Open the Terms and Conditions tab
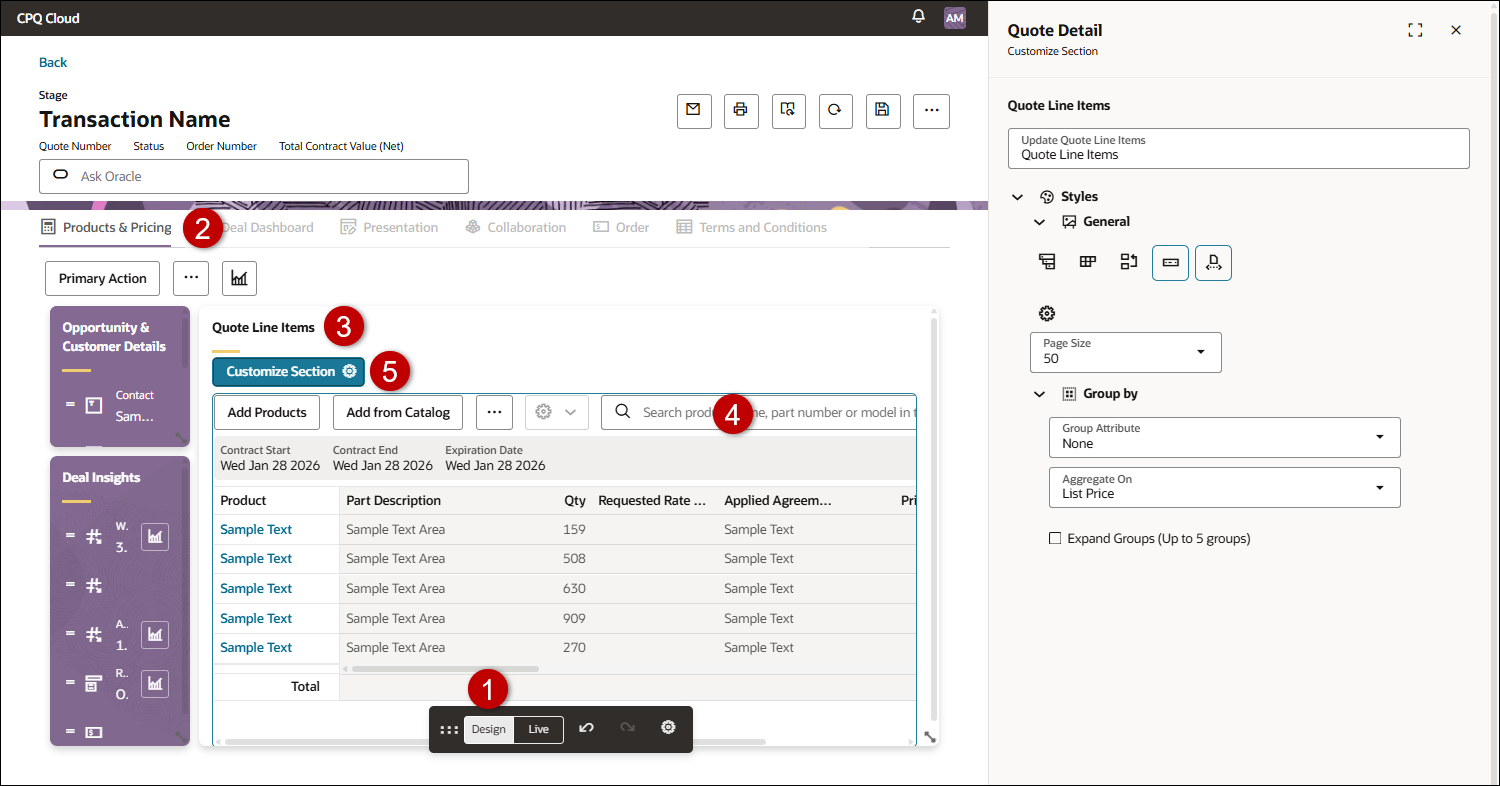This screenshot has height=786, width=1500. pyautogui.click(x=762, y=227)
